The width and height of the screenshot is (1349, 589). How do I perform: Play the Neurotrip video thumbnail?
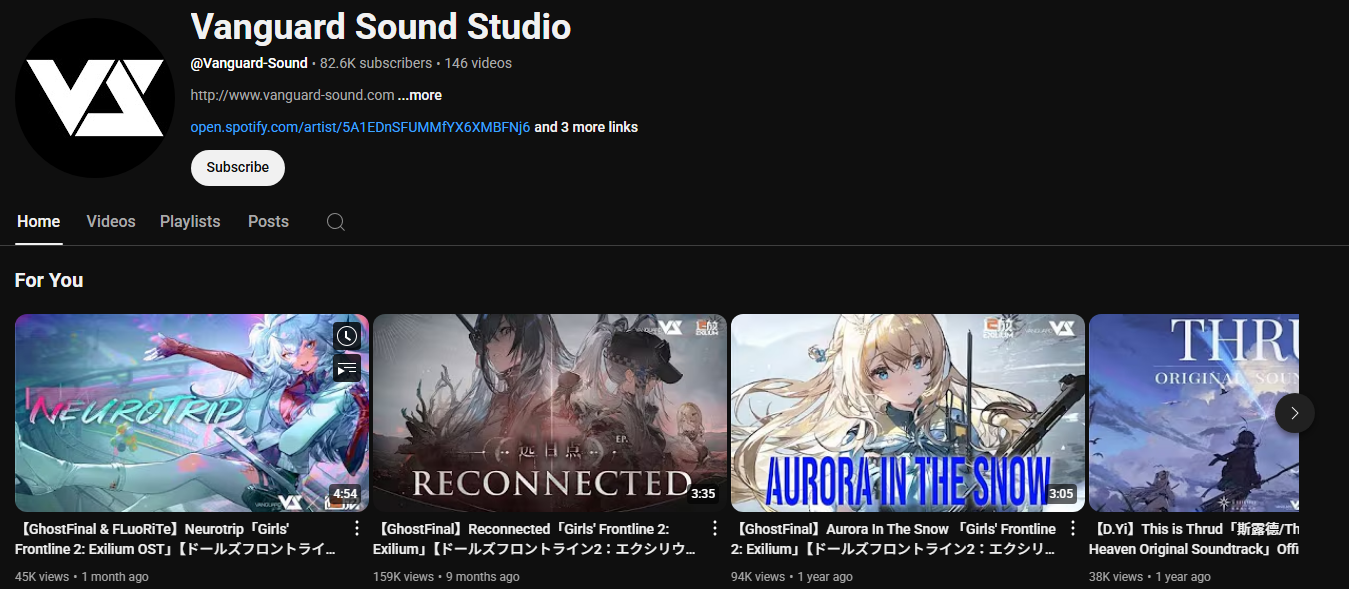pyautogui.click(x=192, y=413)
